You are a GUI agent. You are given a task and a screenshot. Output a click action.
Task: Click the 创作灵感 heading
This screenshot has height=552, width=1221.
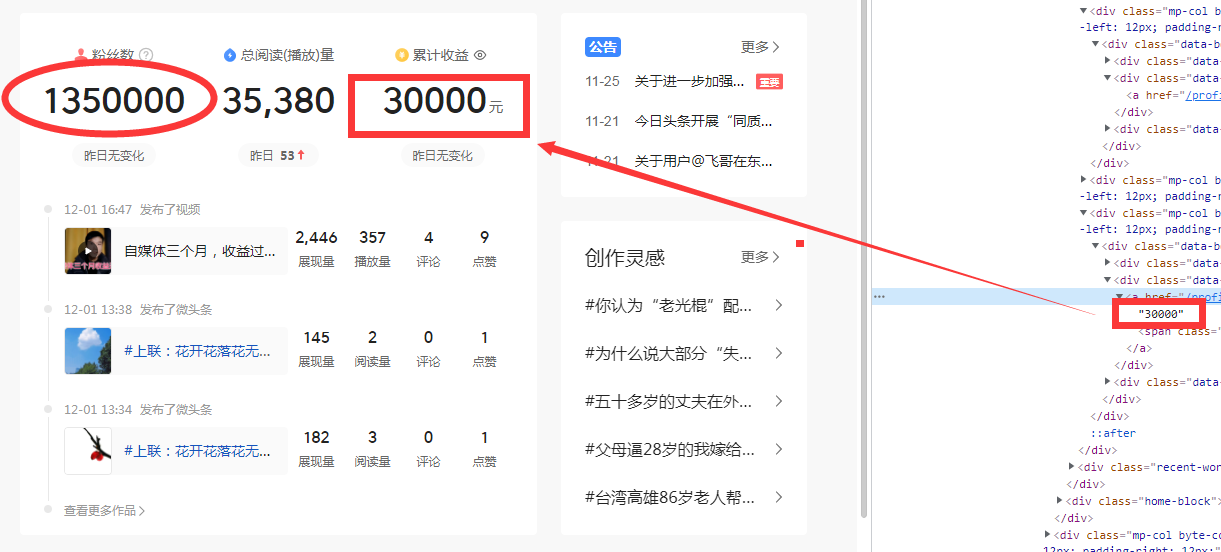click(625, 258)
